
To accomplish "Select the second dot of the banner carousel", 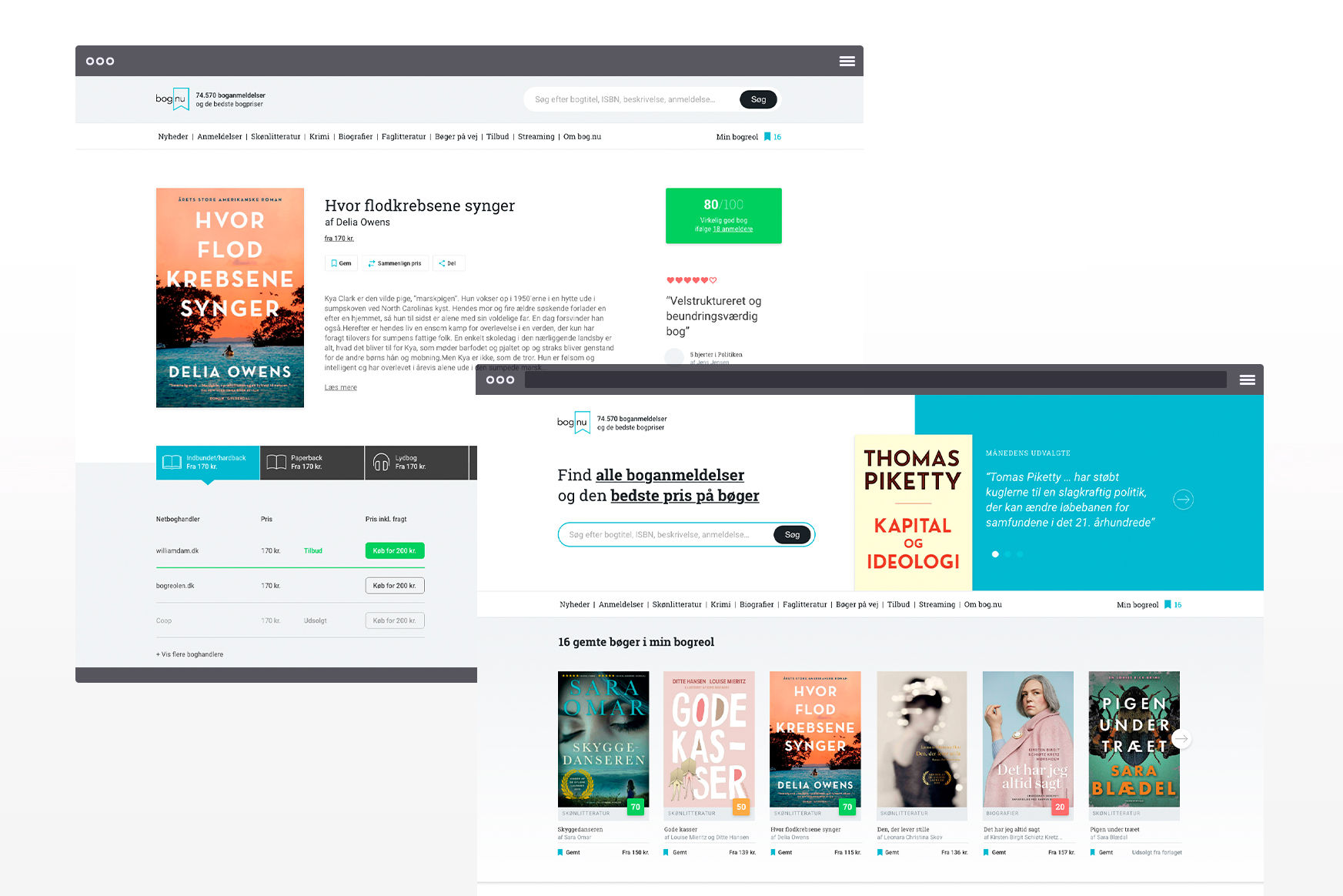I will 1007,554.
